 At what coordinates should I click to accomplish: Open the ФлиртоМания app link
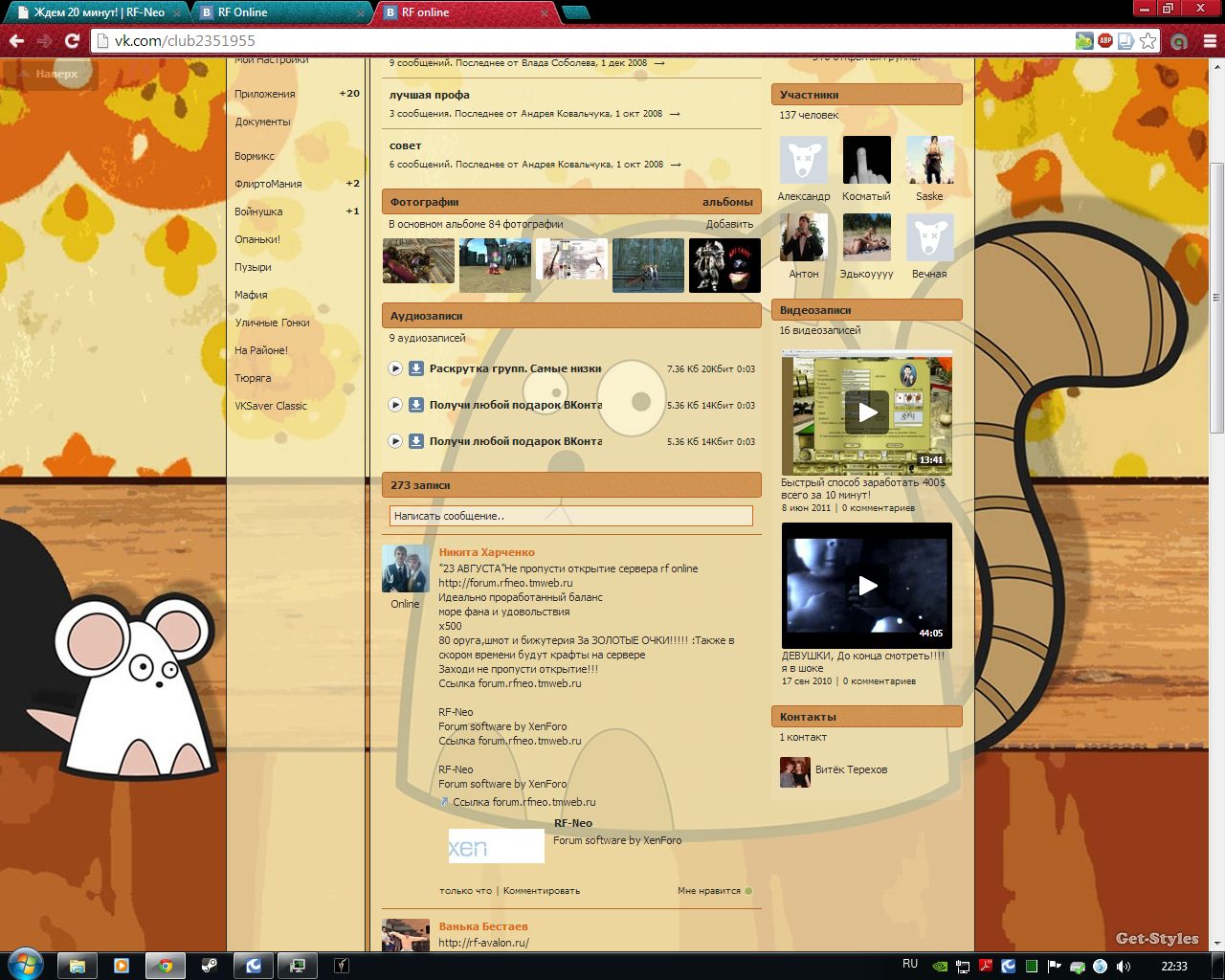click(x=268, y=184)
